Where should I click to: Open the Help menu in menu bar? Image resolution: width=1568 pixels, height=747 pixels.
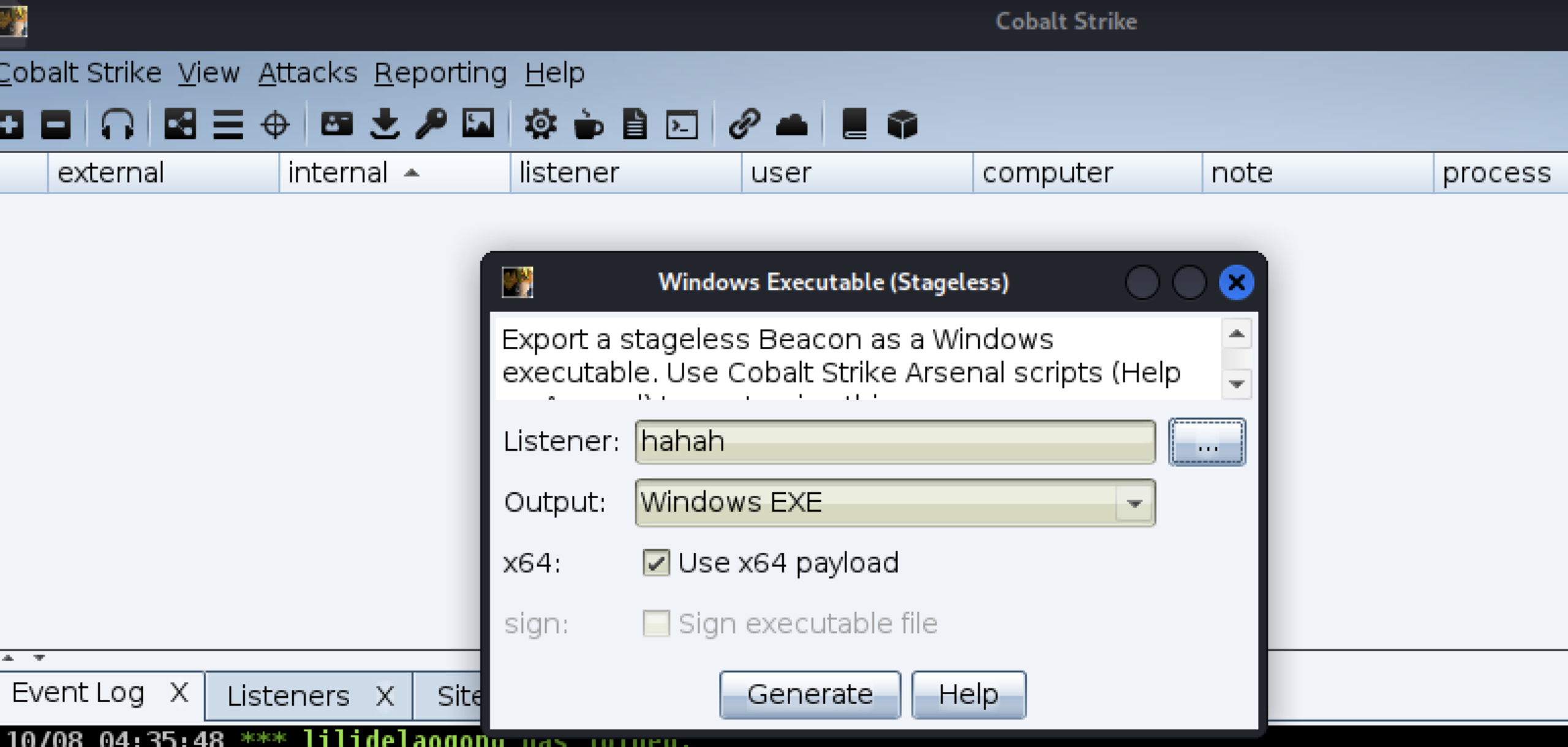(555, 74)
